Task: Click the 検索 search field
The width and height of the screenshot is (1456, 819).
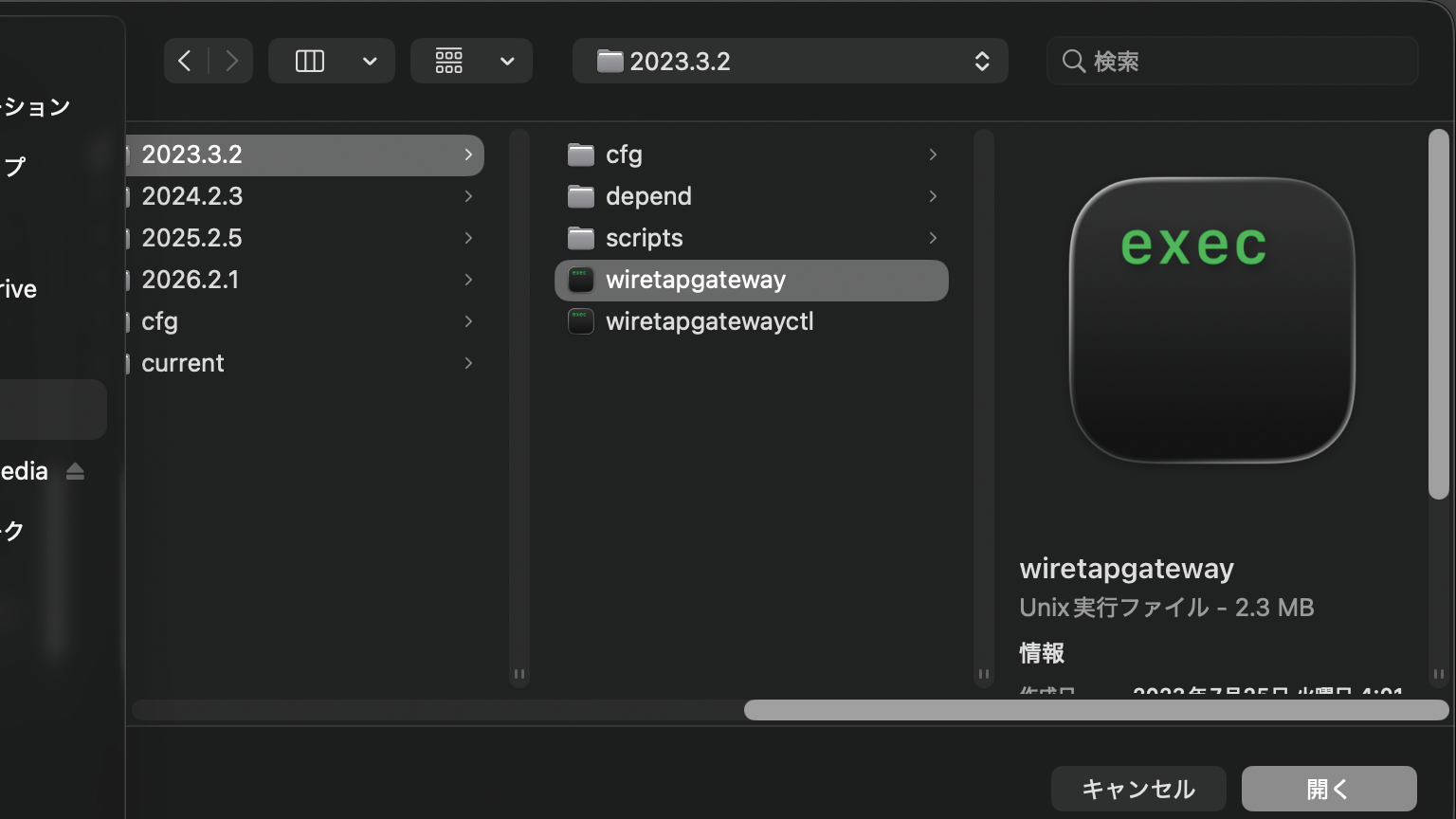Action: coord(1232,62)
